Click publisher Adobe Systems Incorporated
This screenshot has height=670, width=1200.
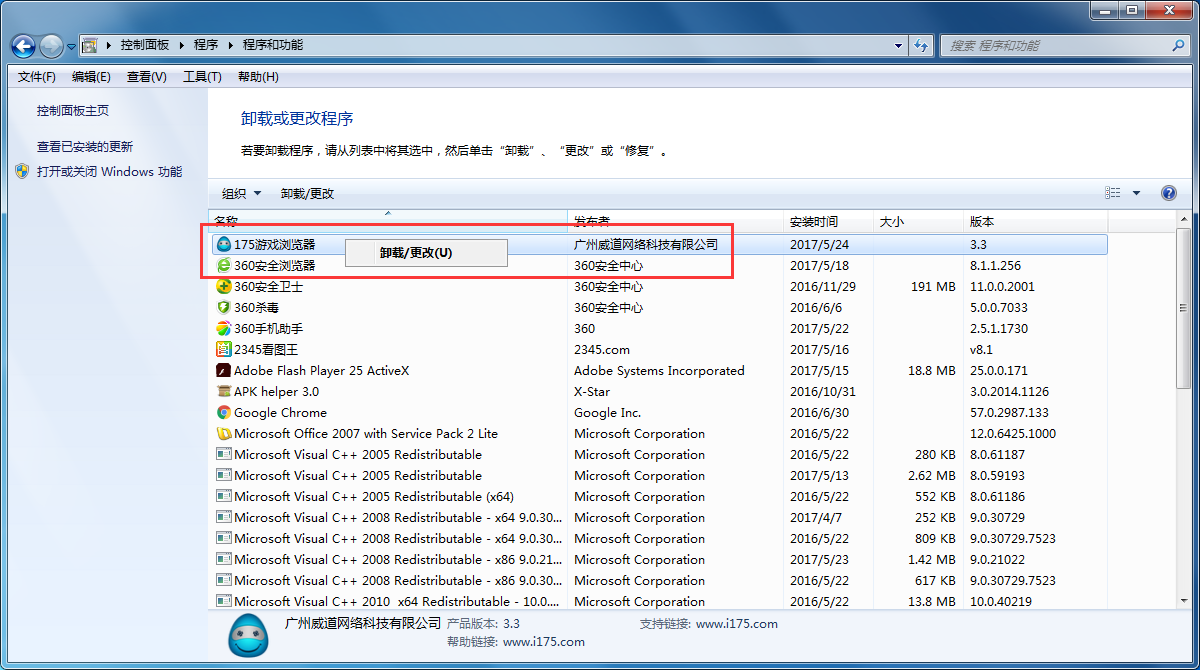[x=659, y=370]
